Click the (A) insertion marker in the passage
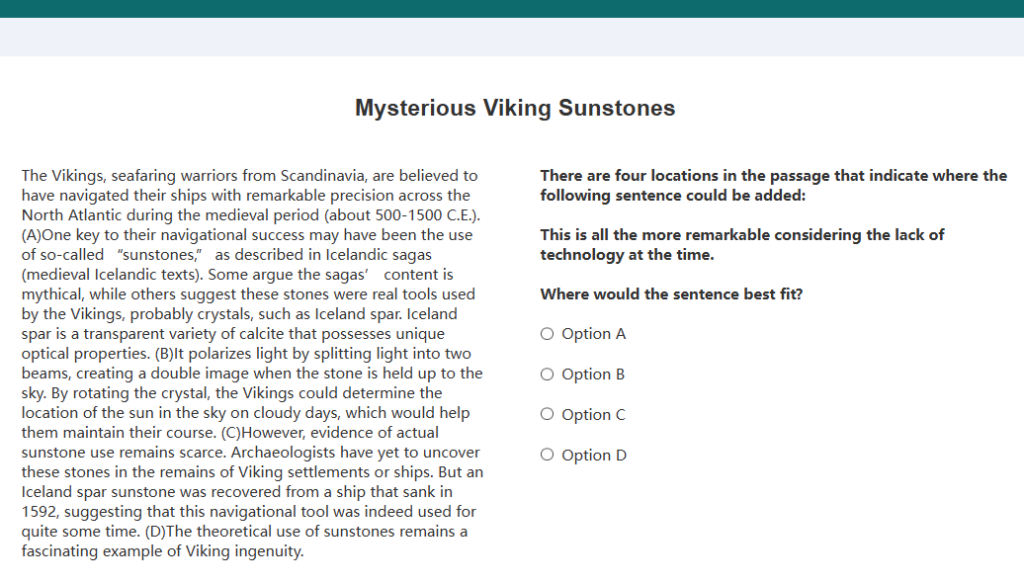 point(31,235)
